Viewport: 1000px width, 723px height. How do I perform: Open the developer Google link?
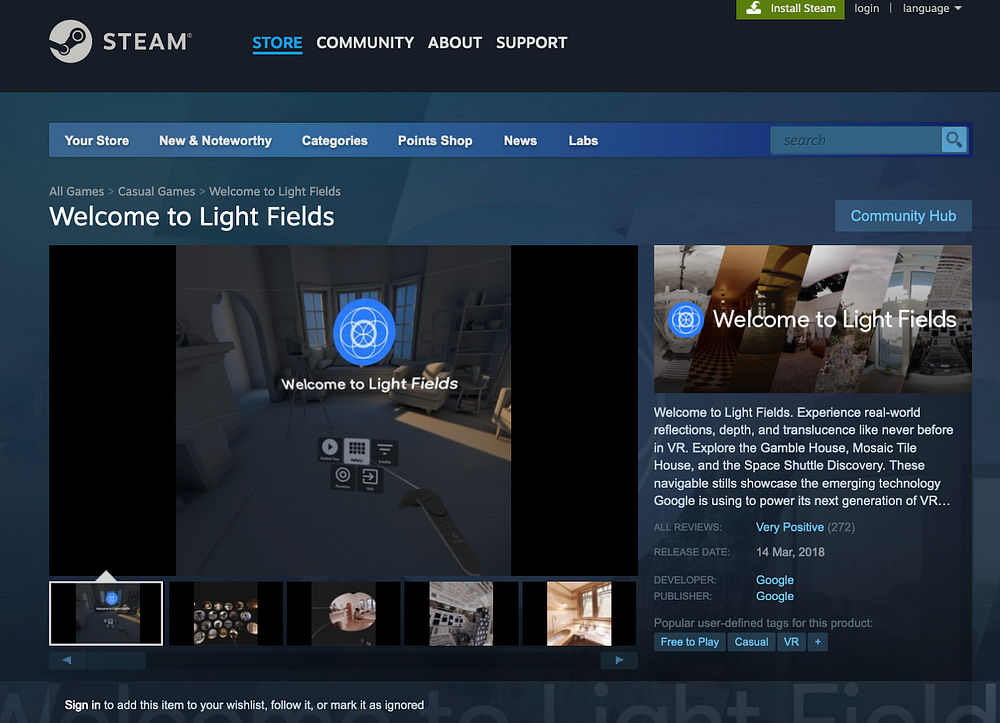(775, 580)
